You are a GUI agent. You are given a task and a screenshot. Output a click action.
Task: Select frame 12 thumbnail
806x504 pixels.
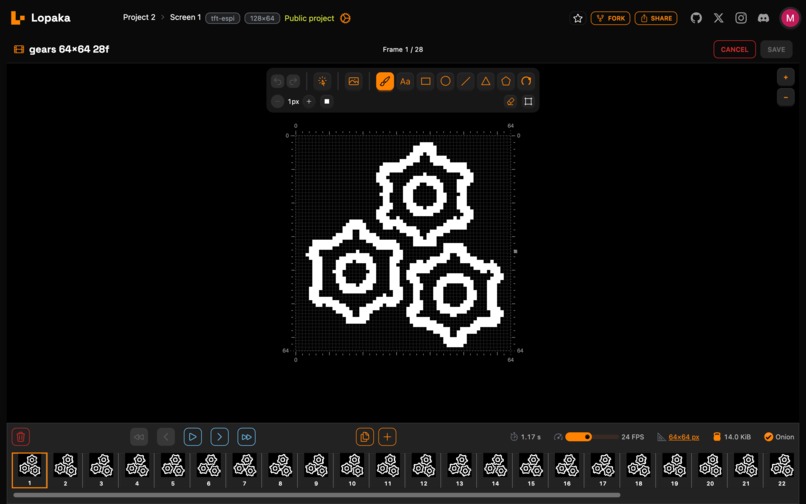point(424,470)
